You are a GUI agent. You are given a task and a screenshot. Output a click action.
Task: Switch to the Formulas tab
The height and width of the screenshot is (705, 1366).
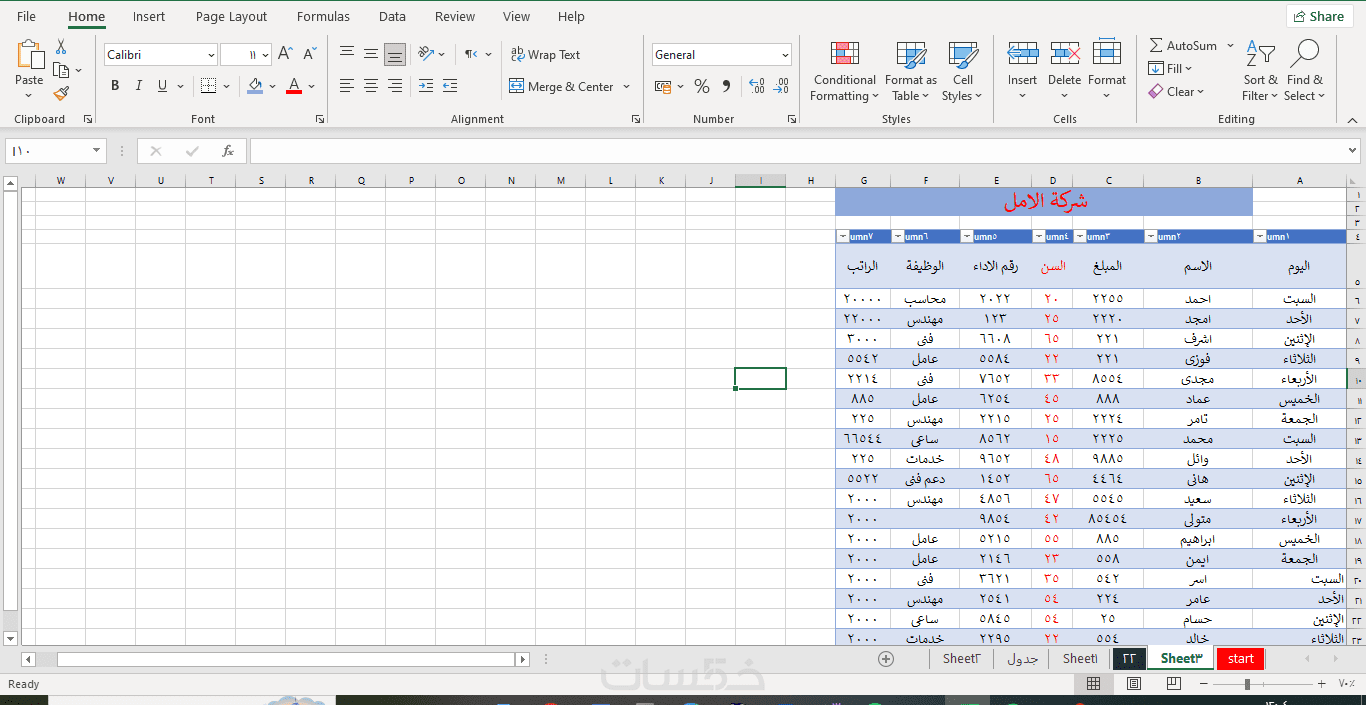(323, 16)
